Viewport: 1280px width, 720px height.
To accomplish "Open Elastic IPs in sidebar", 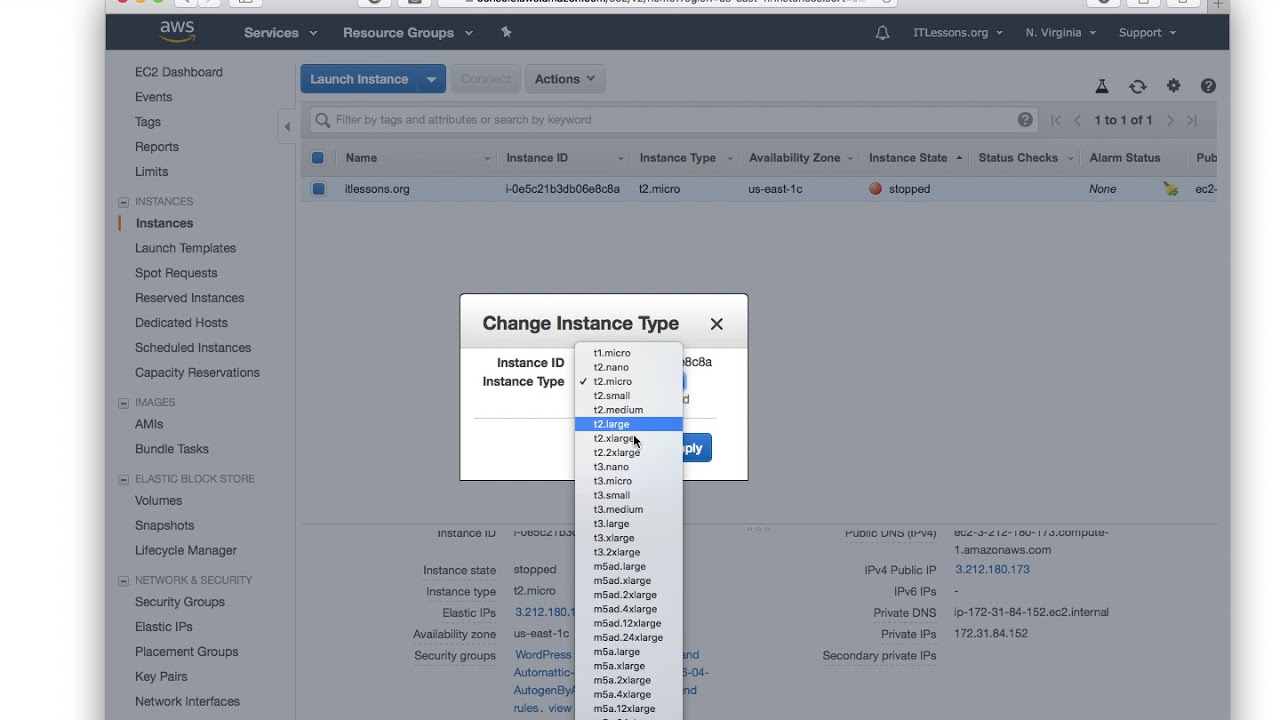I will pyautogui.click(x=164, y=627).
